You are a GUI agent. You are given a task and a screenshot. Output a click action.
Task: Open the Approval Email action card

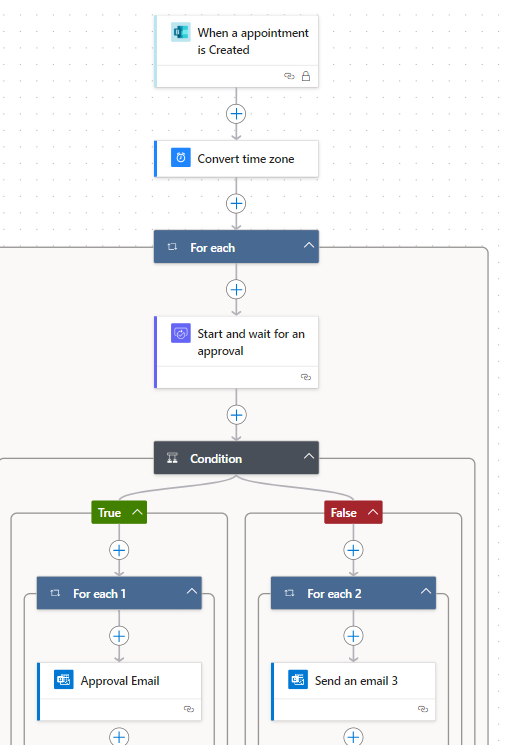pos(119,691)
